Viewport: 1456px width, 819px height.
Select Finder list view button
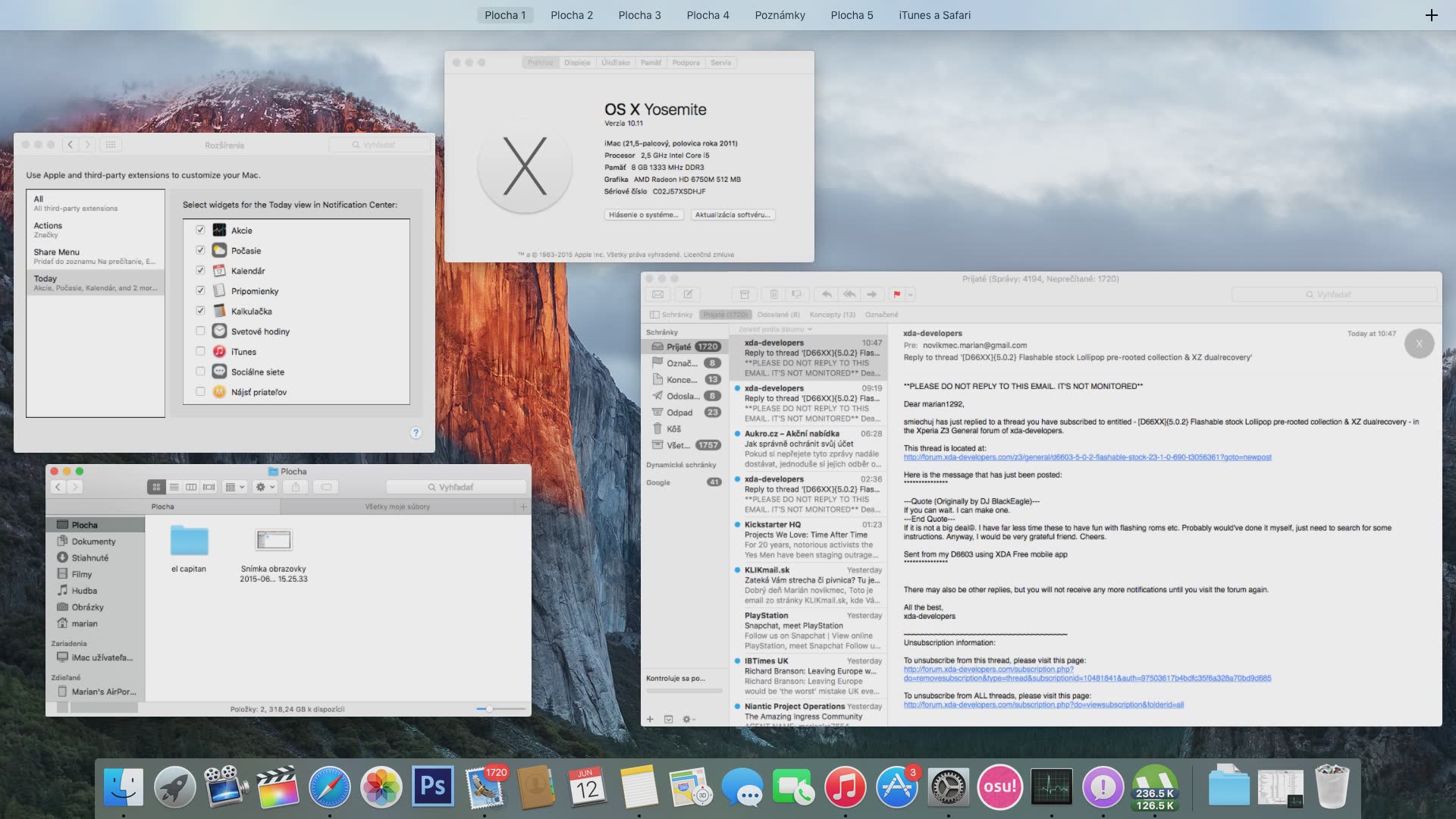pos(174,487)
